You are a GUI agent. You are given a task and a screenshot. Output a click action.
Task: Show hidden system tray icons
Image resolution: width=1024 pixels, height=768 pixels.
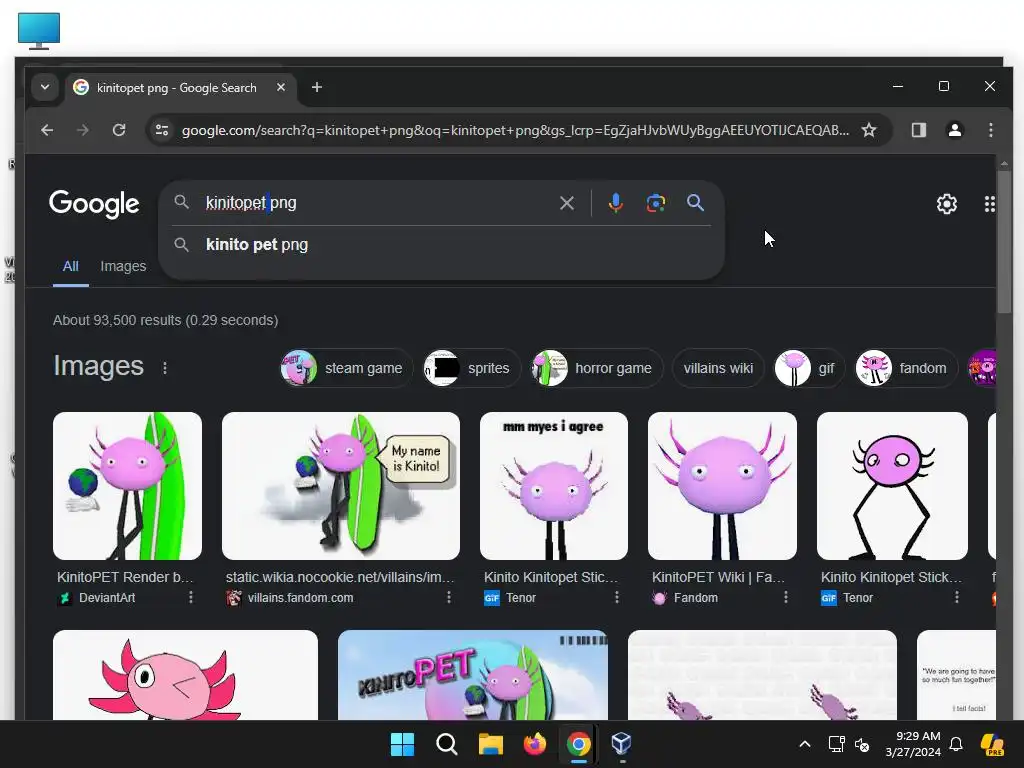coord(805,744)
